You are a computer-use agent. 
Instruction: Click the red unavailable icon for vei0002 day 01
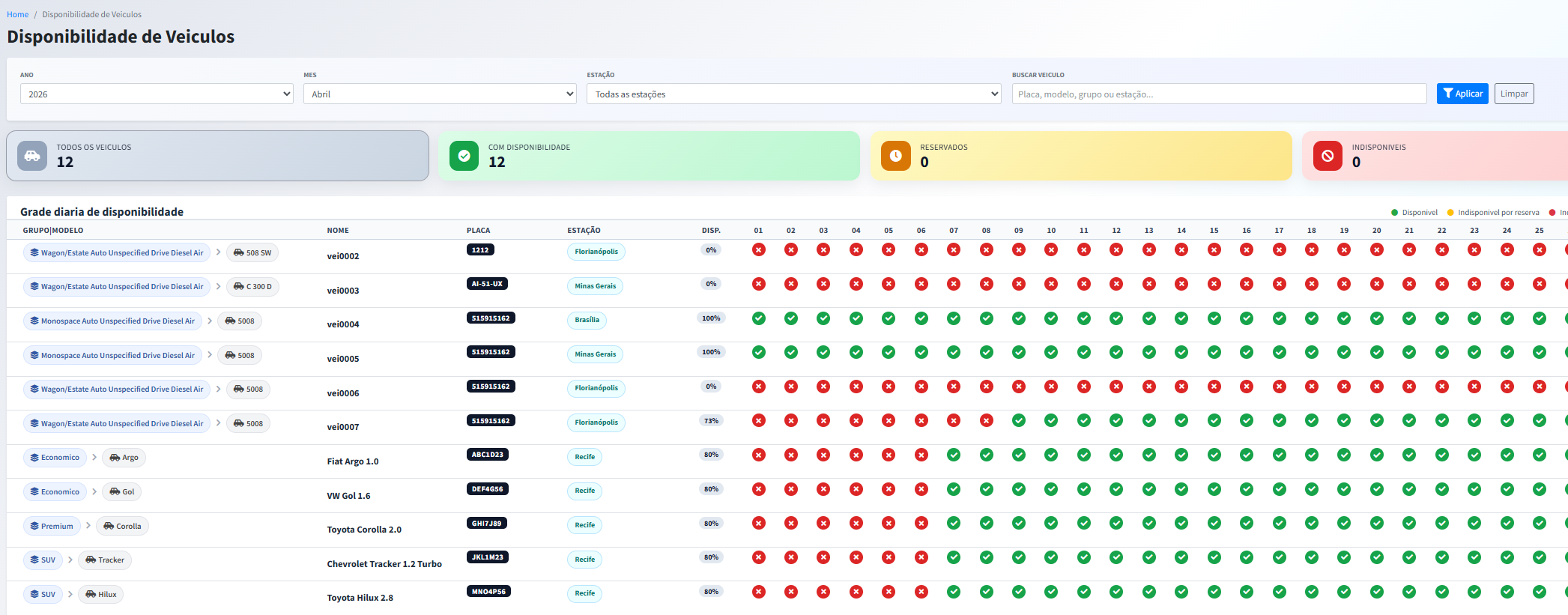point(759,250)
